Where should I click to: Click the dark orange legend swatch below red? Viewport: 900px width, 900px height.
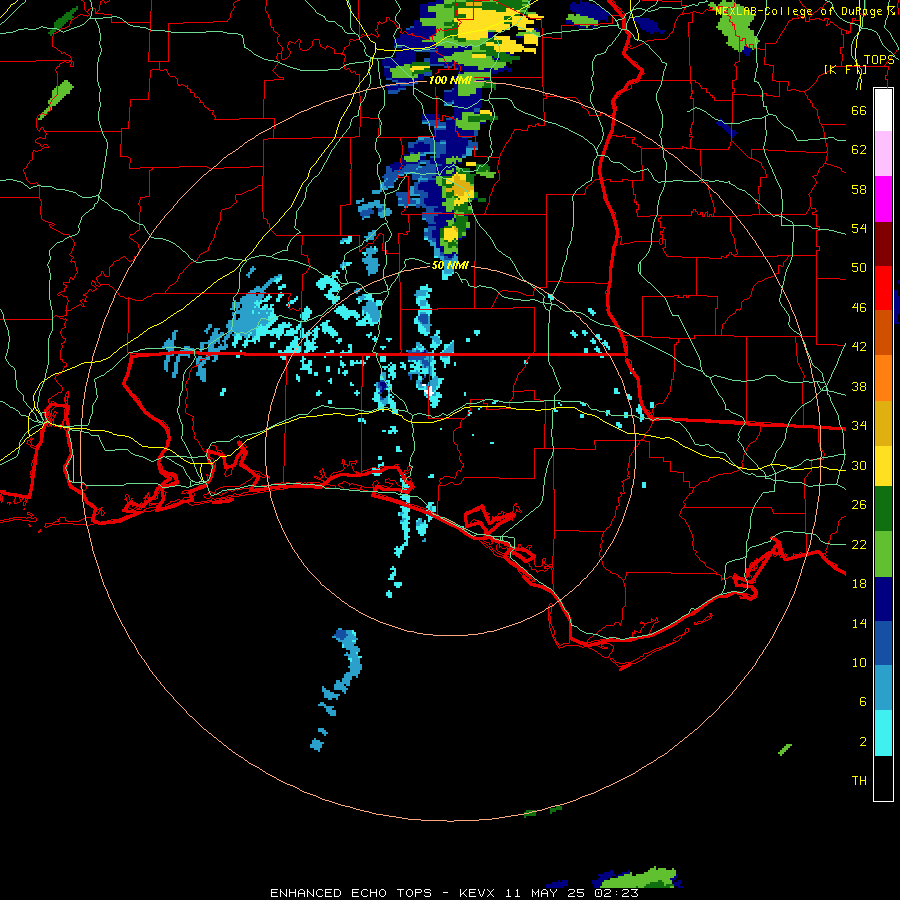(x=883, y=333)
